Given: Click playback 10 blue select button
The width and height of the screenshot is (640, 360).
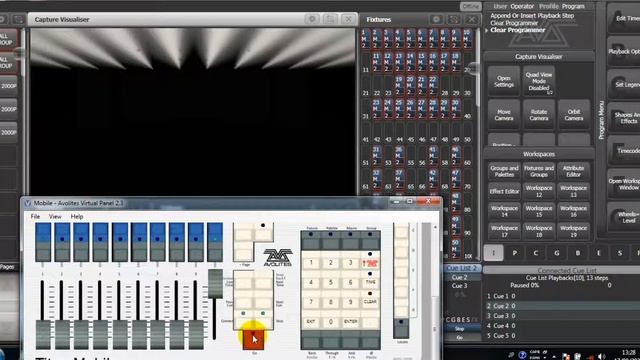Looking at the screenshot, I should [215, 242].
